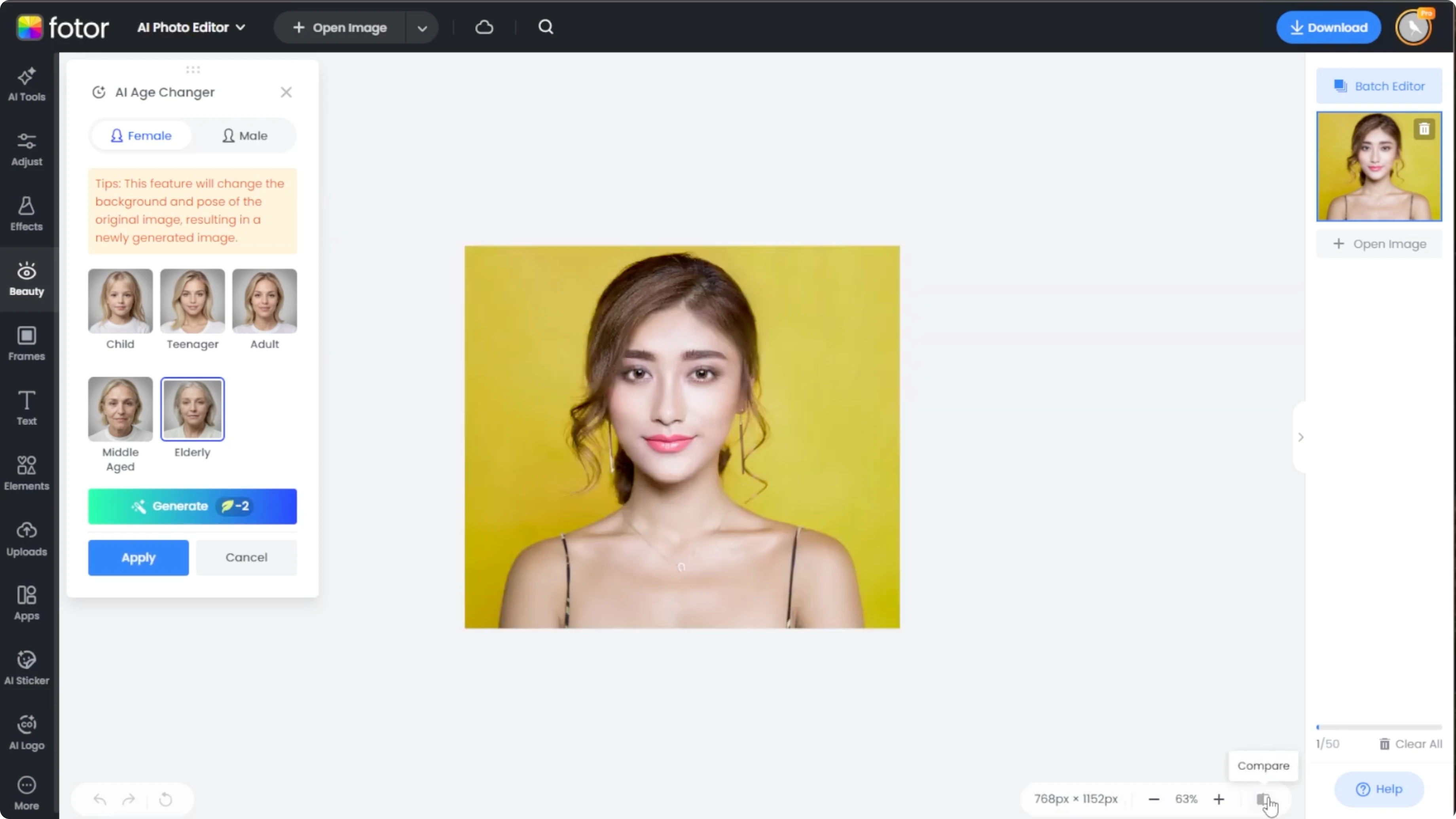Open Apps from the sidebar
Screen dimensions: 1456x819
pyautogui.click(x=27, y=604)
